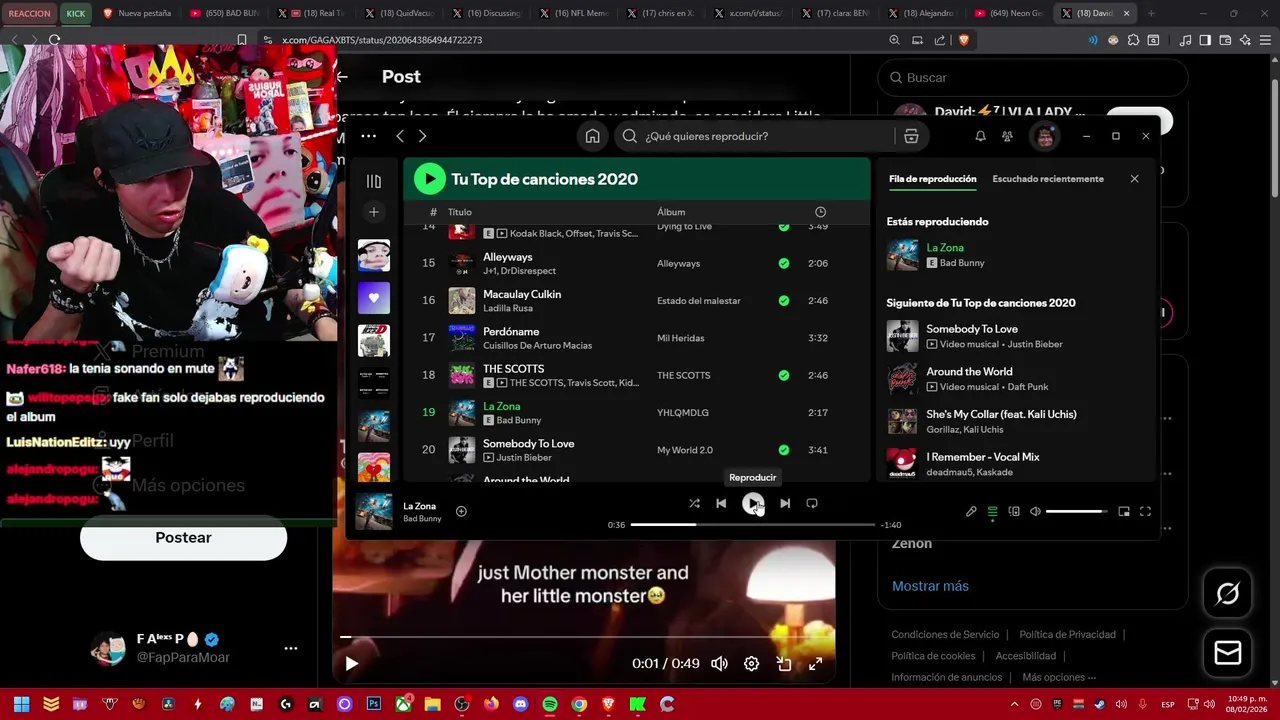Toggle the Spotify queue view icon
The image size is (1280, 720).
click(x=992, y=512)
